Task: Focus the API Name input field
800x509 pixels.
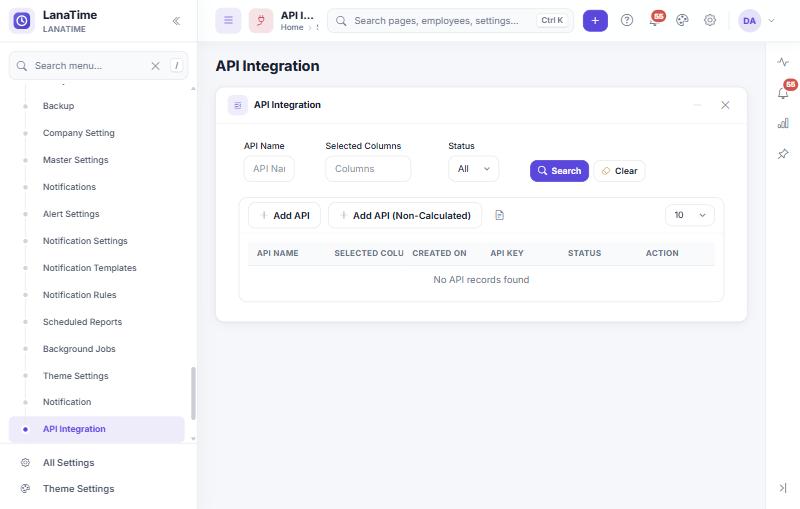Action: point(269,169)
